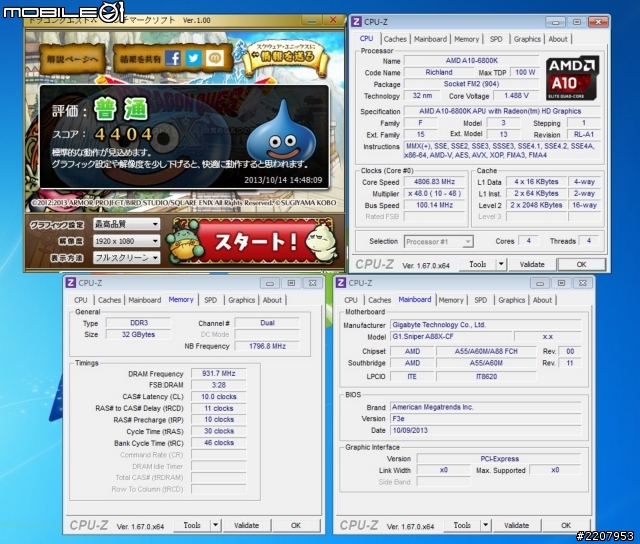Minimize the top CPU-Z window
The width and height of the screenshot is (640, 544).
(x=556, y=22)
